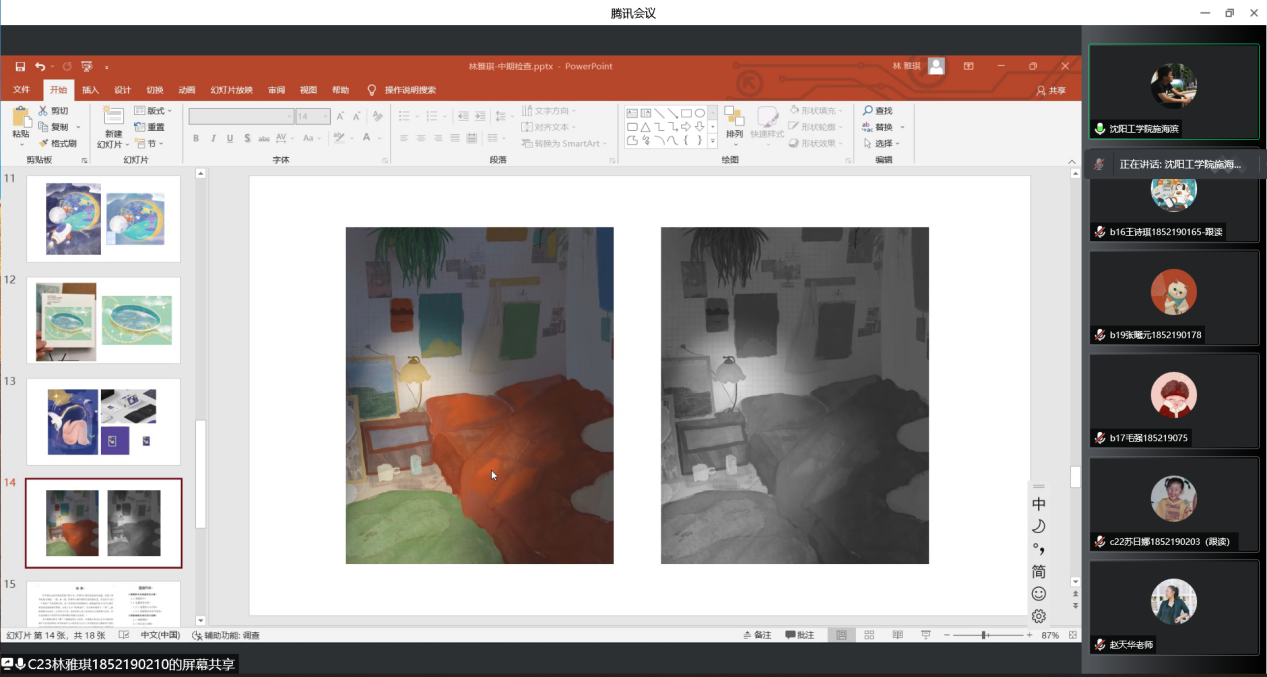Switch to the Animations (动画) tab
The image size is (1267, 677).
tap(186, 90)
